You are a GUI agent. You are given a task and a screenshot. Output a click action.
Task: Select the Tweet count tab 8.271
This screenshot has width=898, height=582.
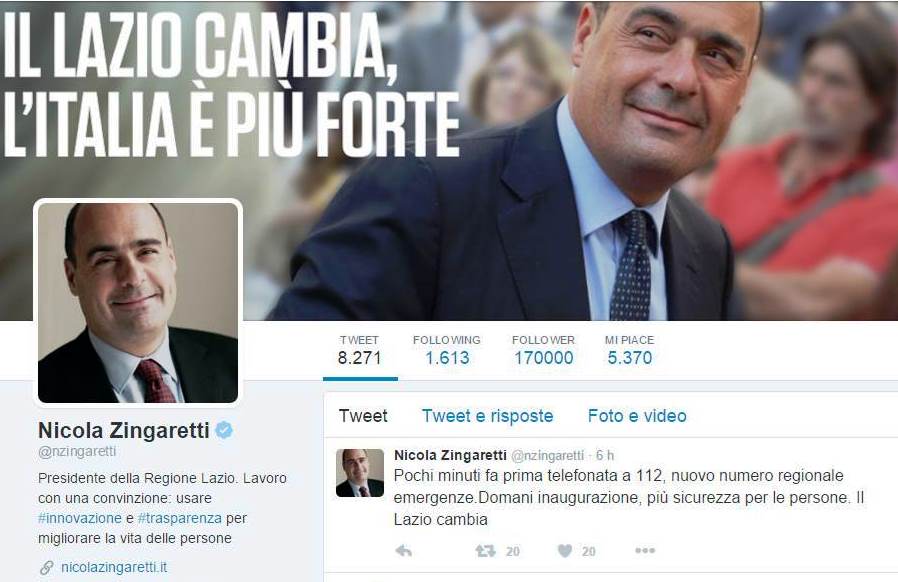(x=359, y=351)
